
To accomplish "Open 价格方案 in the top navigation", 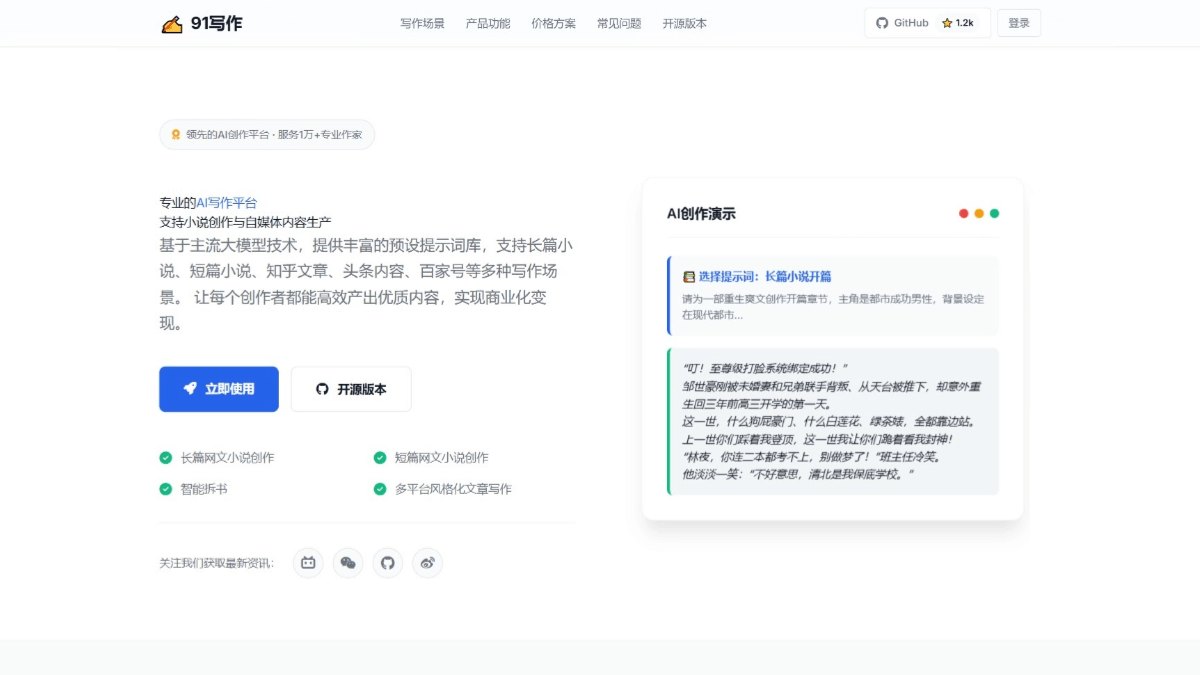I will tap(554, 23).
